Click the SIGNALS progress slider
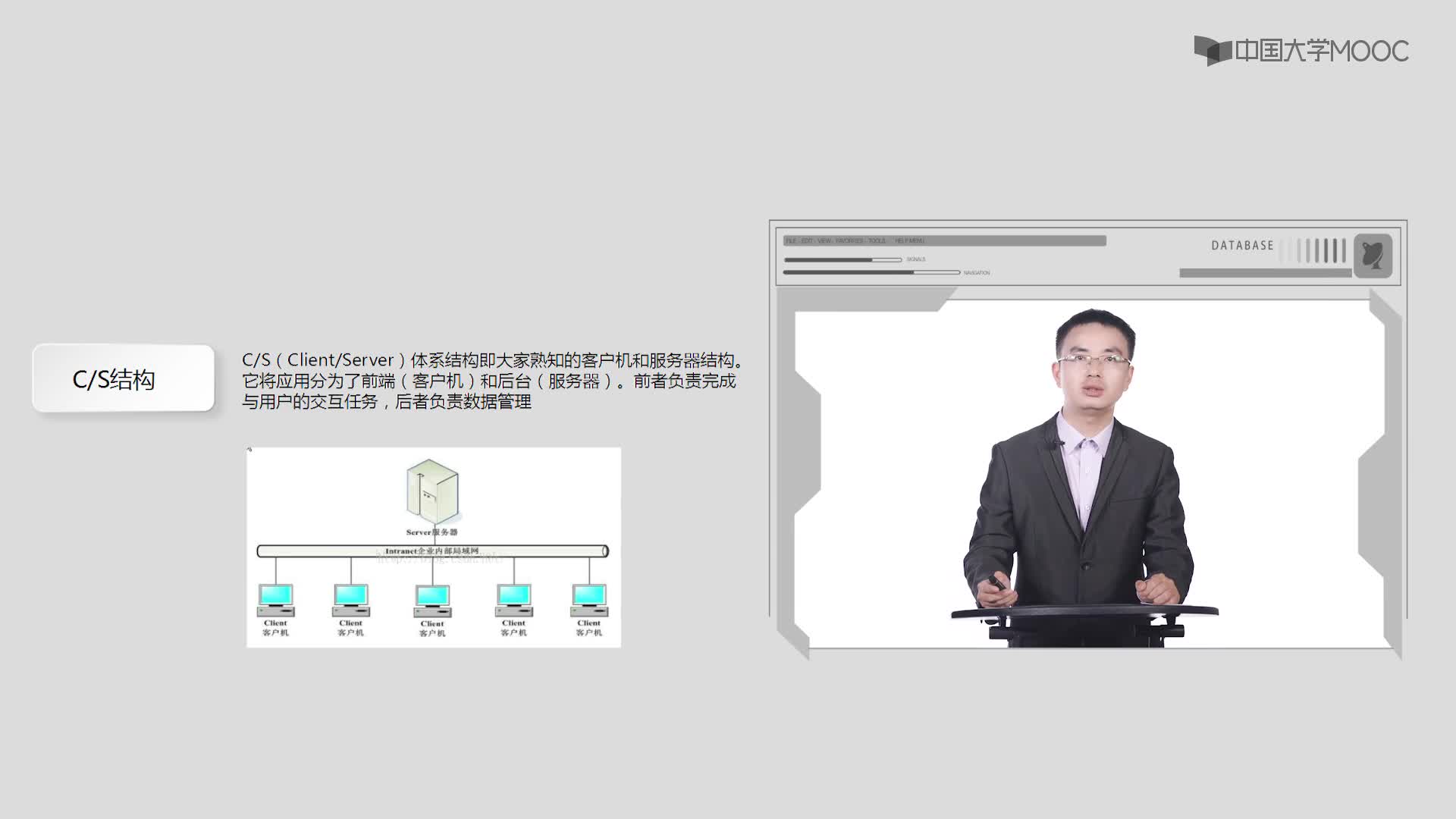 843,259
